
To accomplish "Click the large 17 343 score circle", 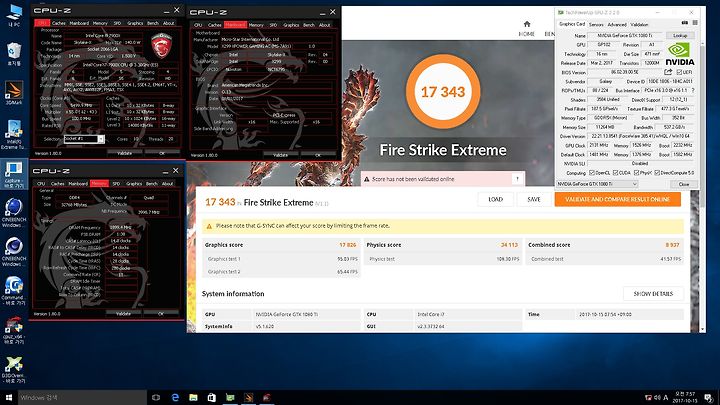I will pos(443,92).
